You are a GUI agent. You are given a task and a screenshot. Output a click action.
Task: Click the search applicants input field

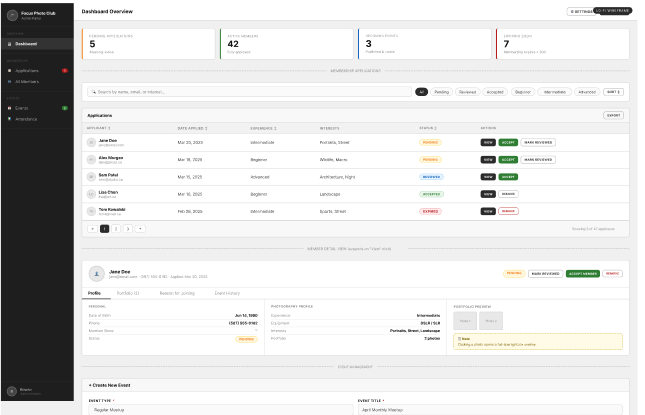point(250,91)
